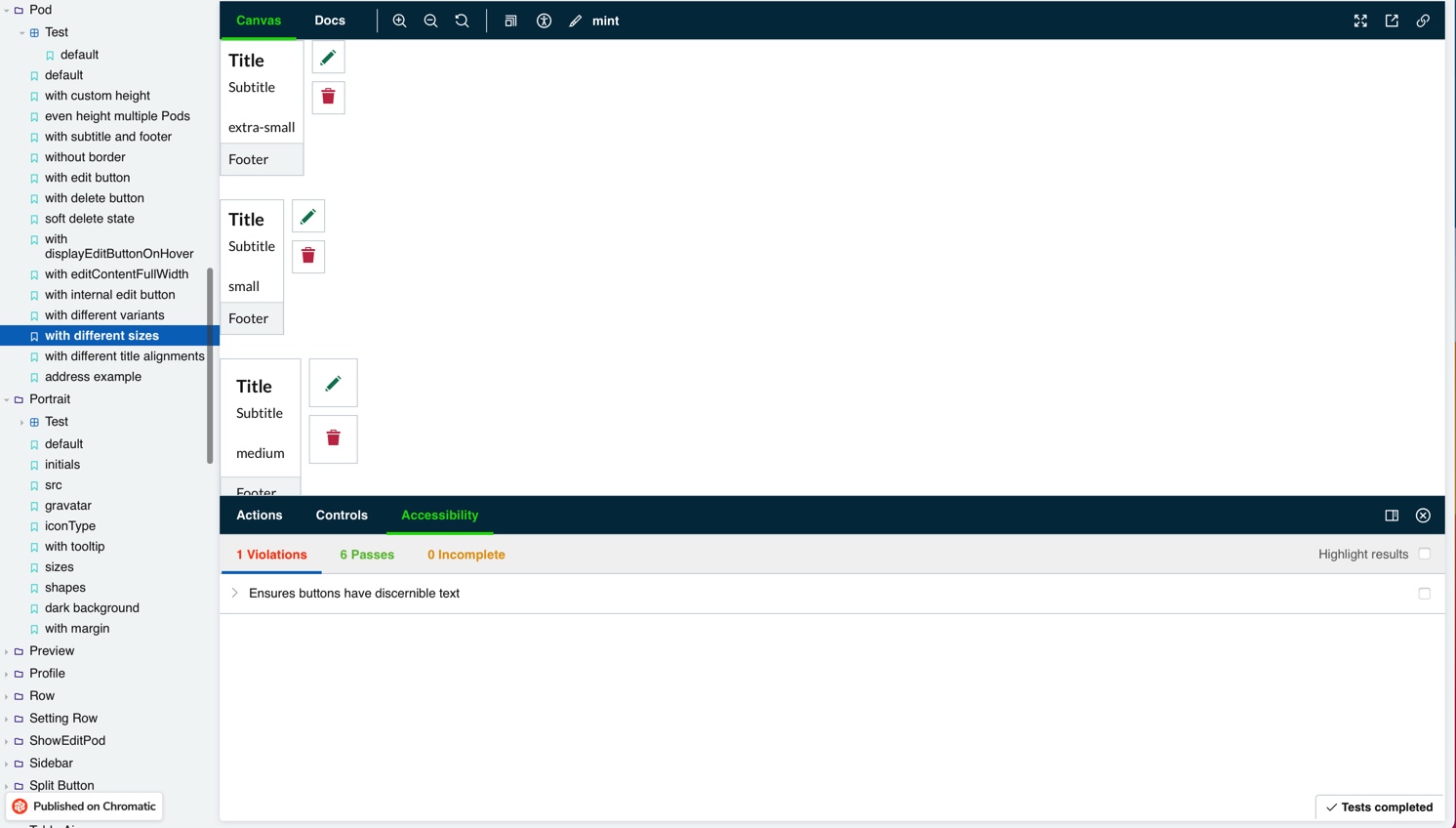The image size is (1456, 828).
Task: Expand the discernible text violation details
Action: pyautogui.click(x=234, y=593)
